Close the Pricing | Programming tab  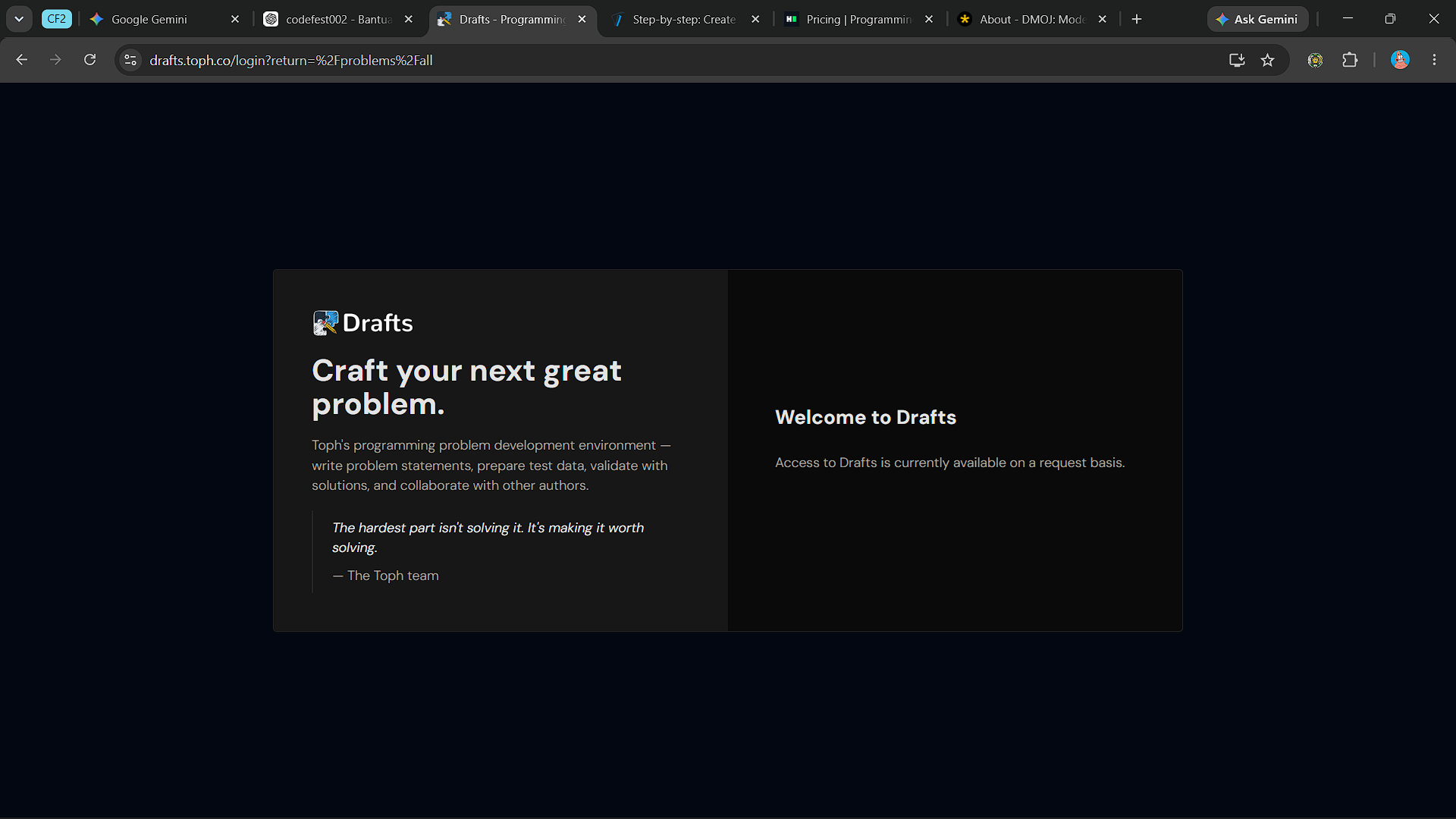[929, 19]
